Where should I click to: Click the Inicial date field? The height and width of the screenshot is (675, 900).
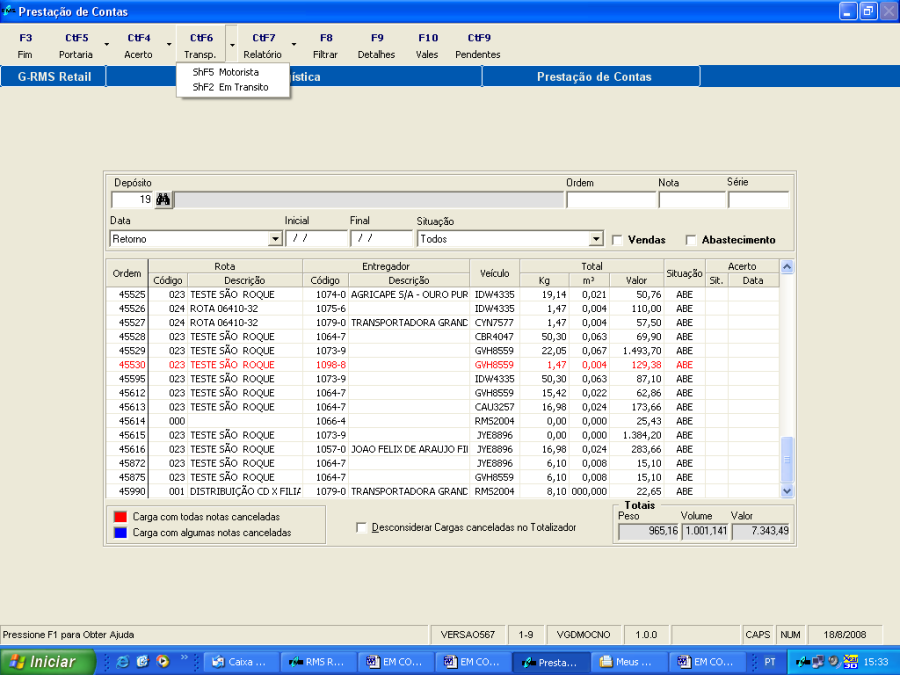pos(316,239)
